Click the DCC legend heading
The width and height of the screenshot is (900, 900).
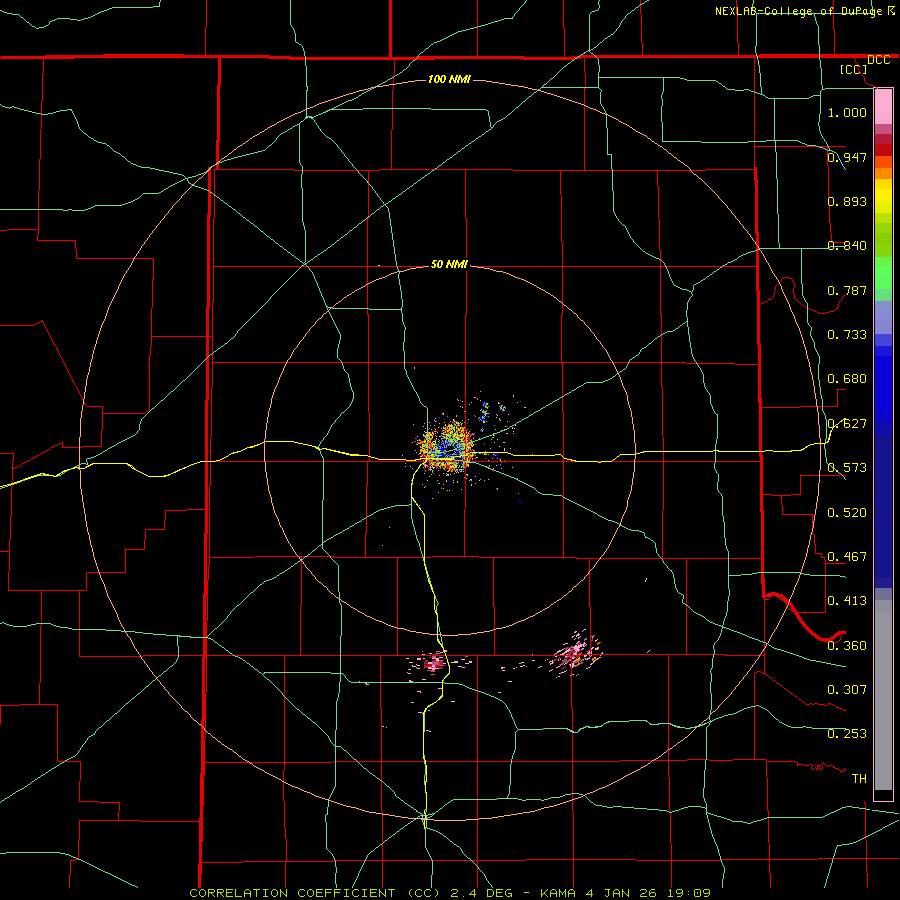879,60
